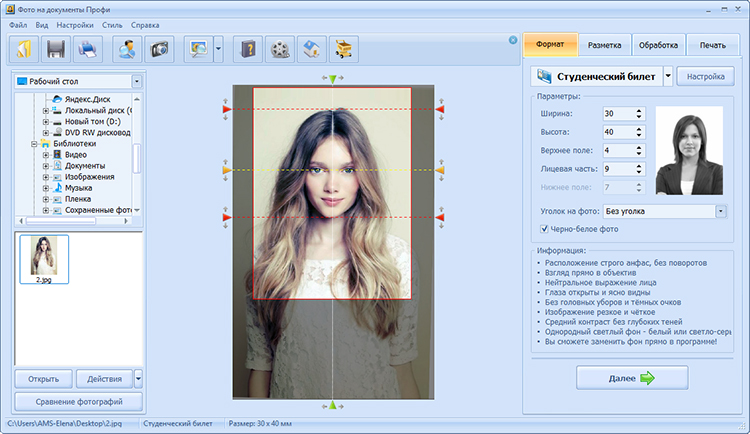Click the camera capture icon

(x=158, y=47)
